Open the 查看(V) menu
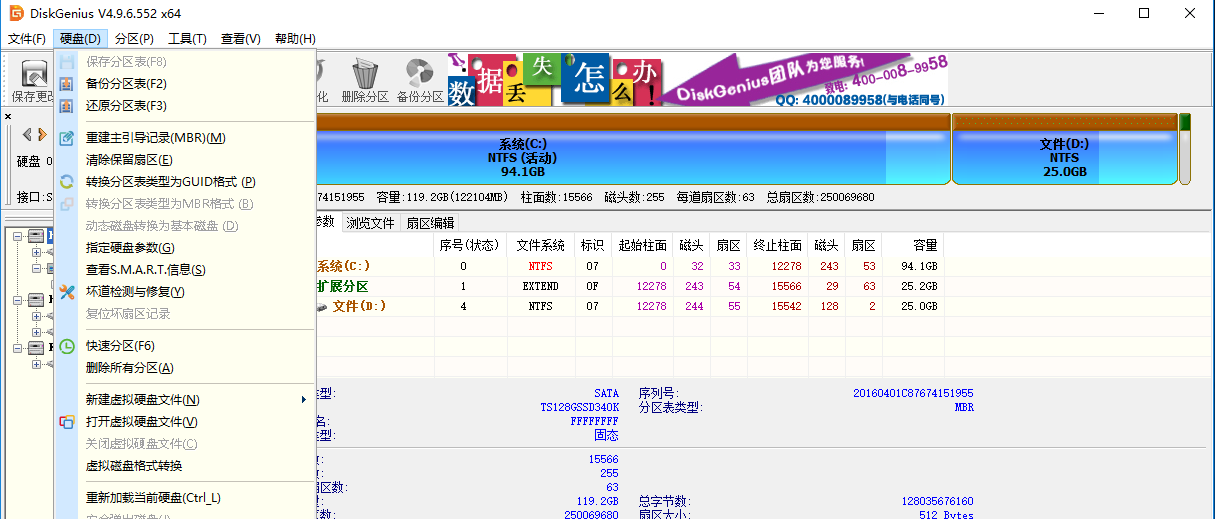The image size is (1215, 519). [x=241, y=39]
